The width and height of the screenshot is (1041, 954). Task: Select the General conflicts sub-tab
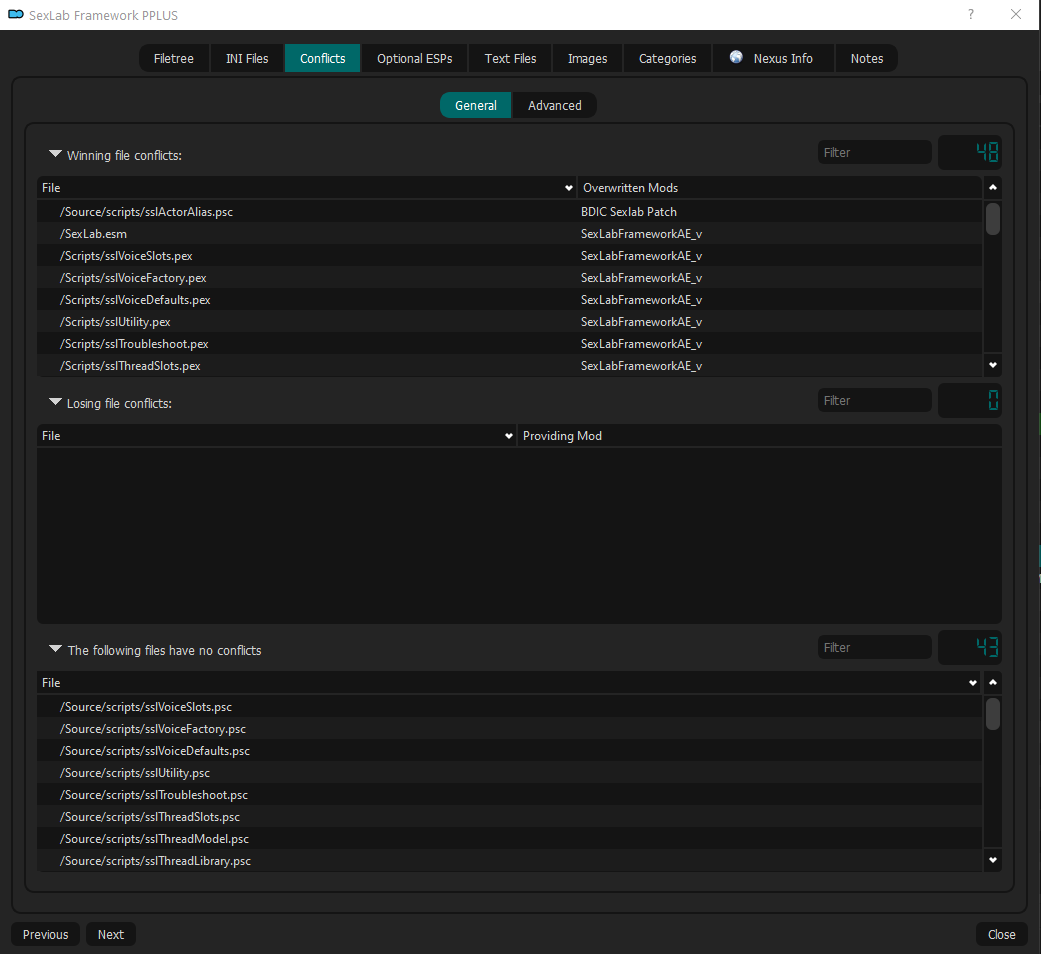click(475, 106)
